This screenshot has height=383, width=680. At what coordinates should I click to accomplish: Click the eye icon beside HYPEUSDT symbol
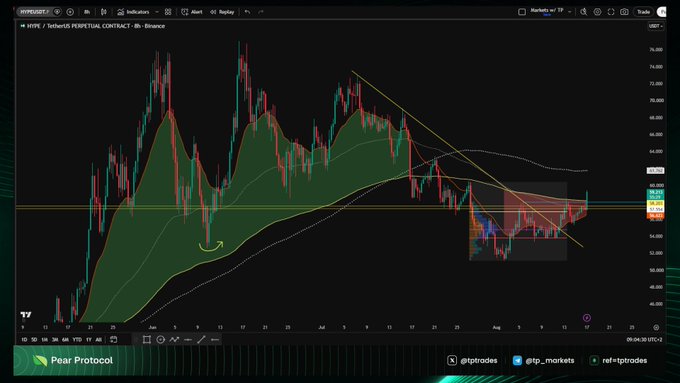coord(57,12)
